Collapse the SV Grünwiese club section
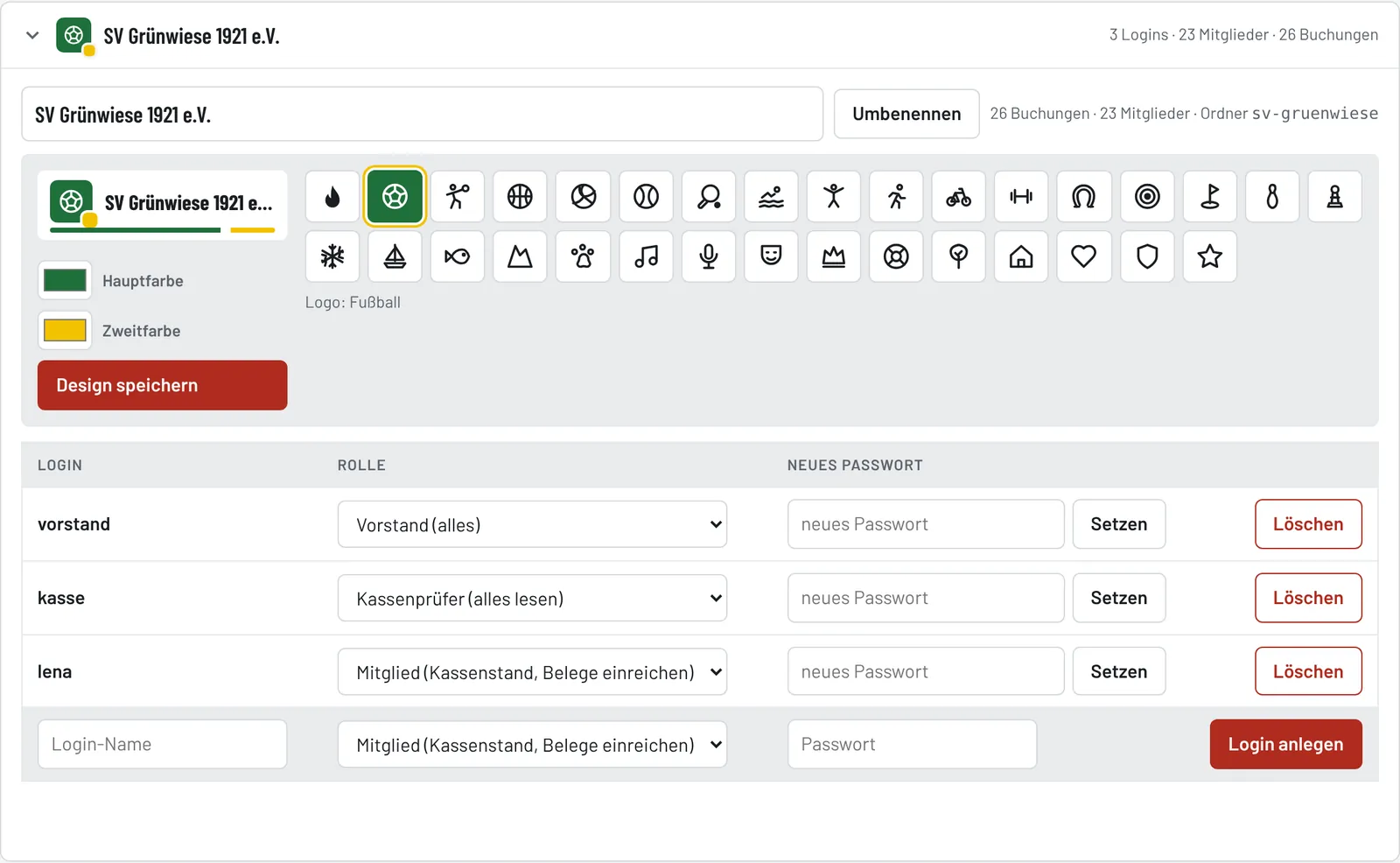Screen dimensions: 1400x863 click(x=32, y=35)
